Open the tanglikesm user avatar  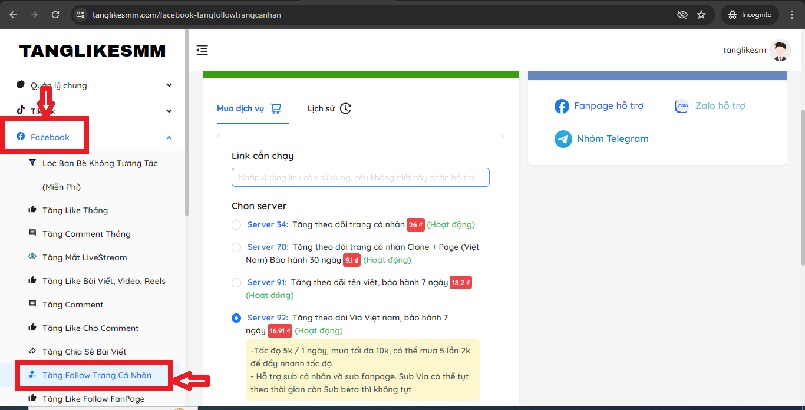[780, 50]
